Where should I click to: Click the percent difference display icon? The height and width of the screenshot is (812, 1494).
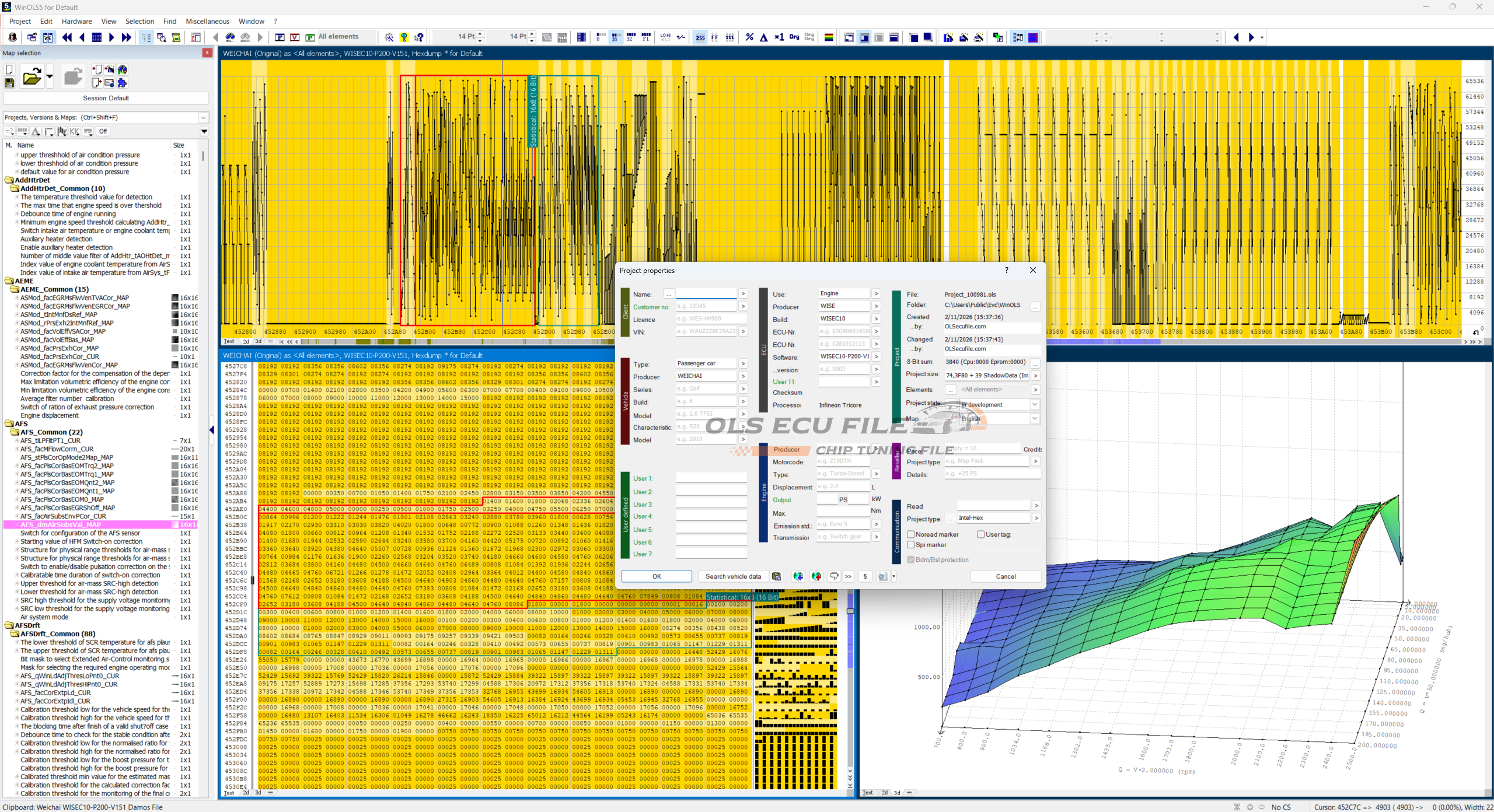749,37
